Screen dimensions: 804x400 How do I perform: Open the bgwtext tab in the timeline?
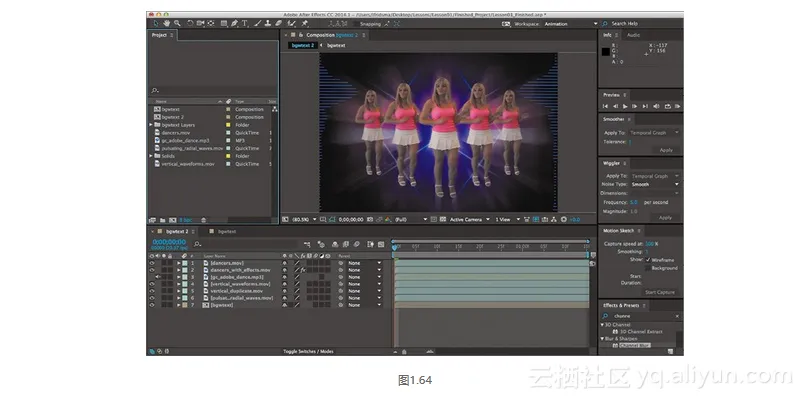pos(226,231)
